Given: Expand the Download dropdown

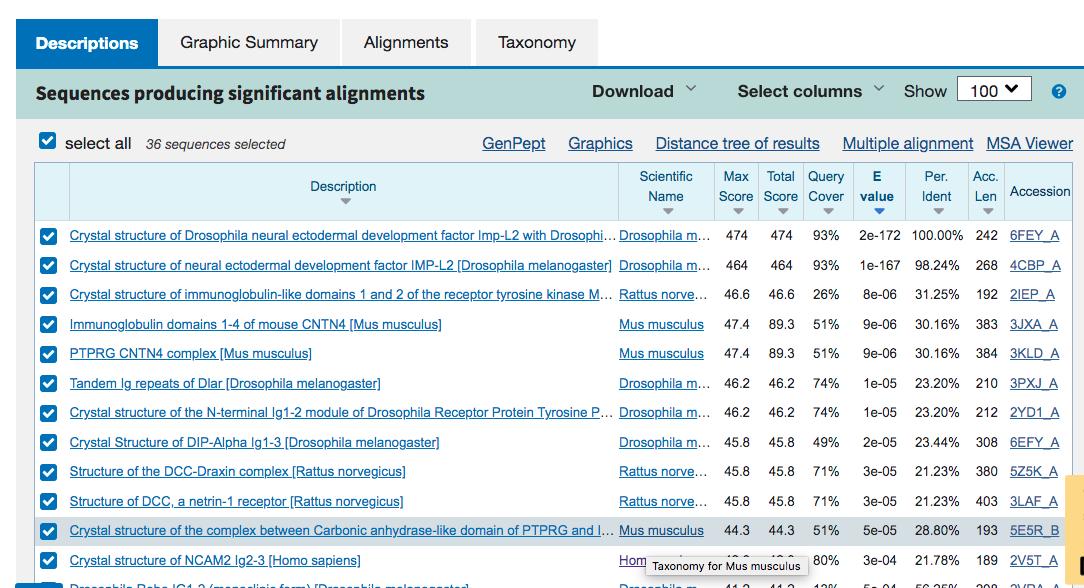Looking at the screenshot, I should tap(643, 91).
